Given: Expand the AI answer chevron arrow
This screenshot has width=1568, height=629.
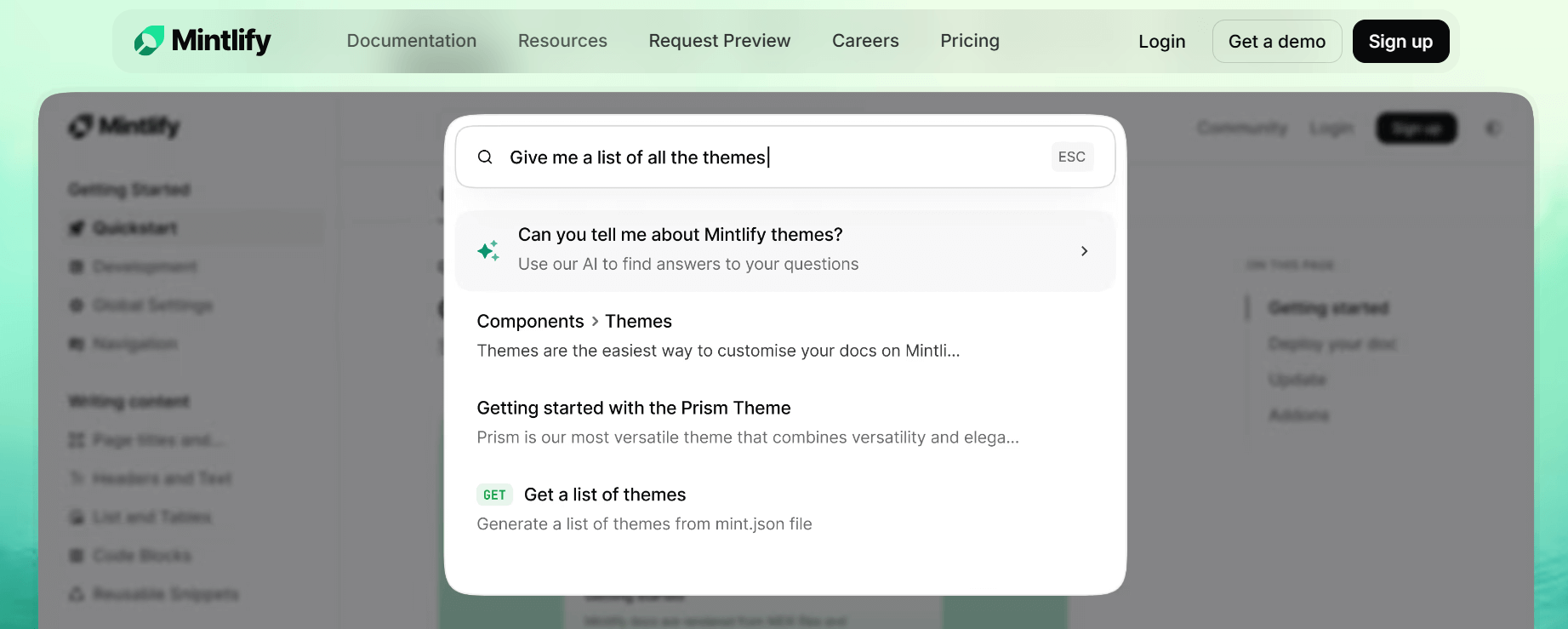Looking at the screenshot, I should [1084, 251].
